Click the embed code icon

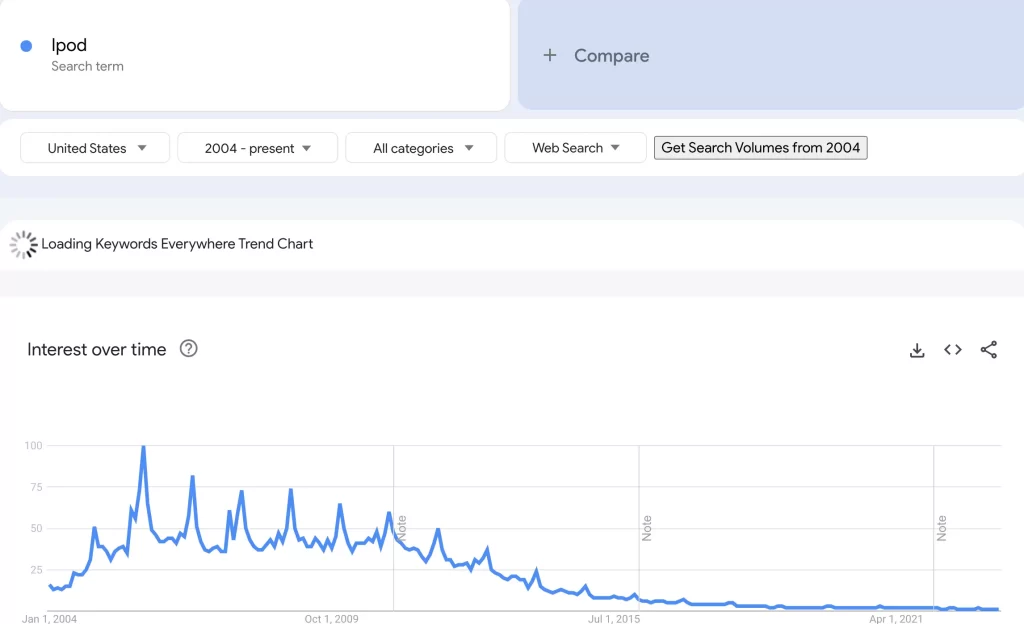pyautogui.click(x=953, y=350)
